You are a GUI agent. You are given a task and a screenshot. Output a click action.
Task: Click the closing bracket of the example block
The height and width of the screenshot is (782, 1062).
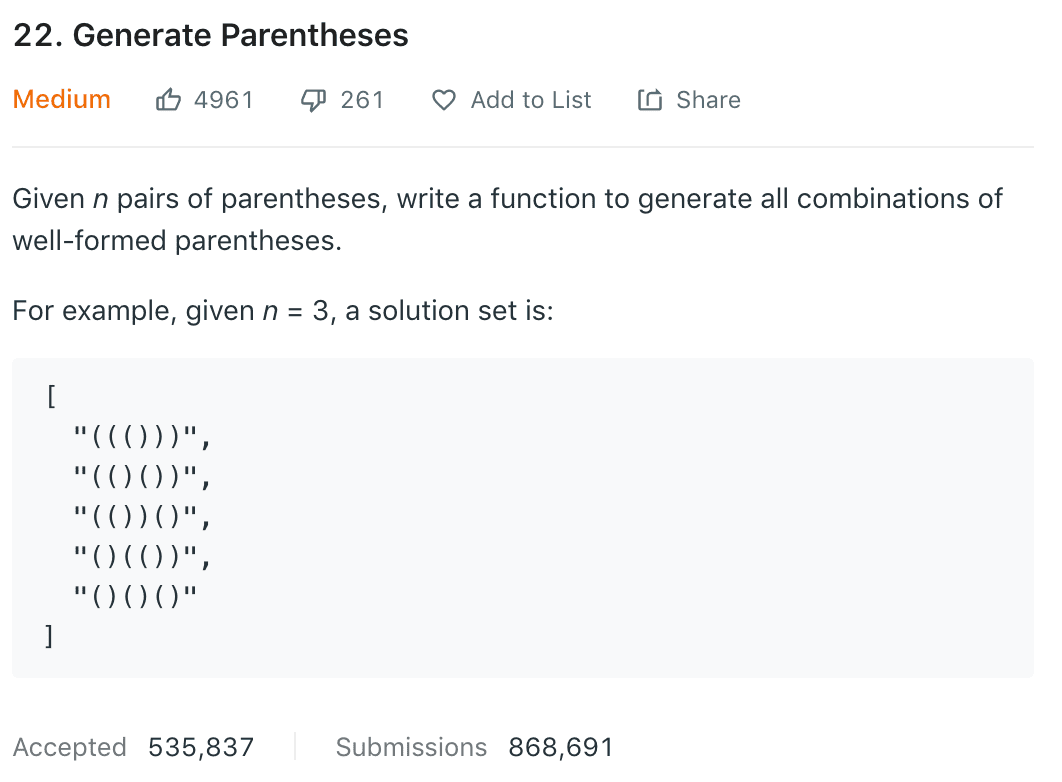click(48, 637)
